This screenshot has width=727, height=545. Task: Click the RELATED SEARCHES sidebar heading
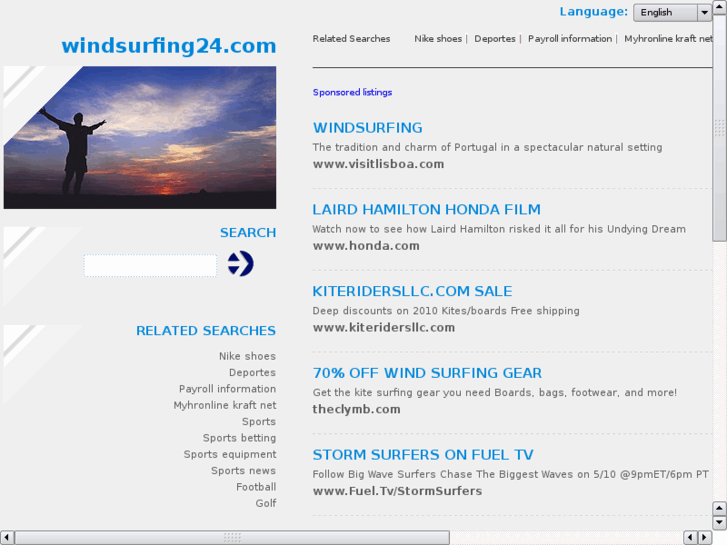(206, 331)
